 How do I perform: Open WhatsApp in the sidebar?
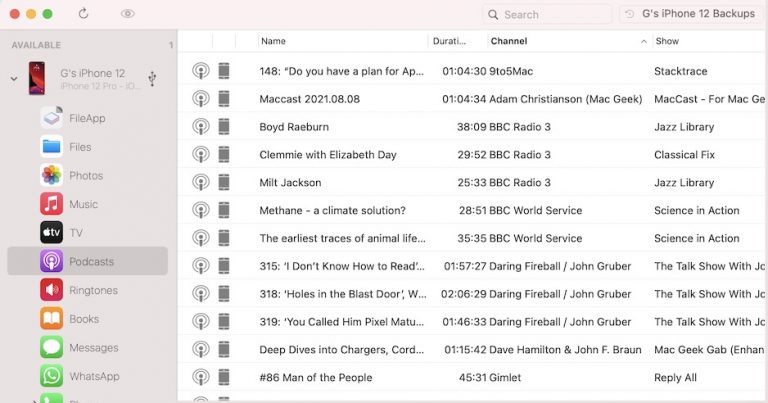[93, 376]
